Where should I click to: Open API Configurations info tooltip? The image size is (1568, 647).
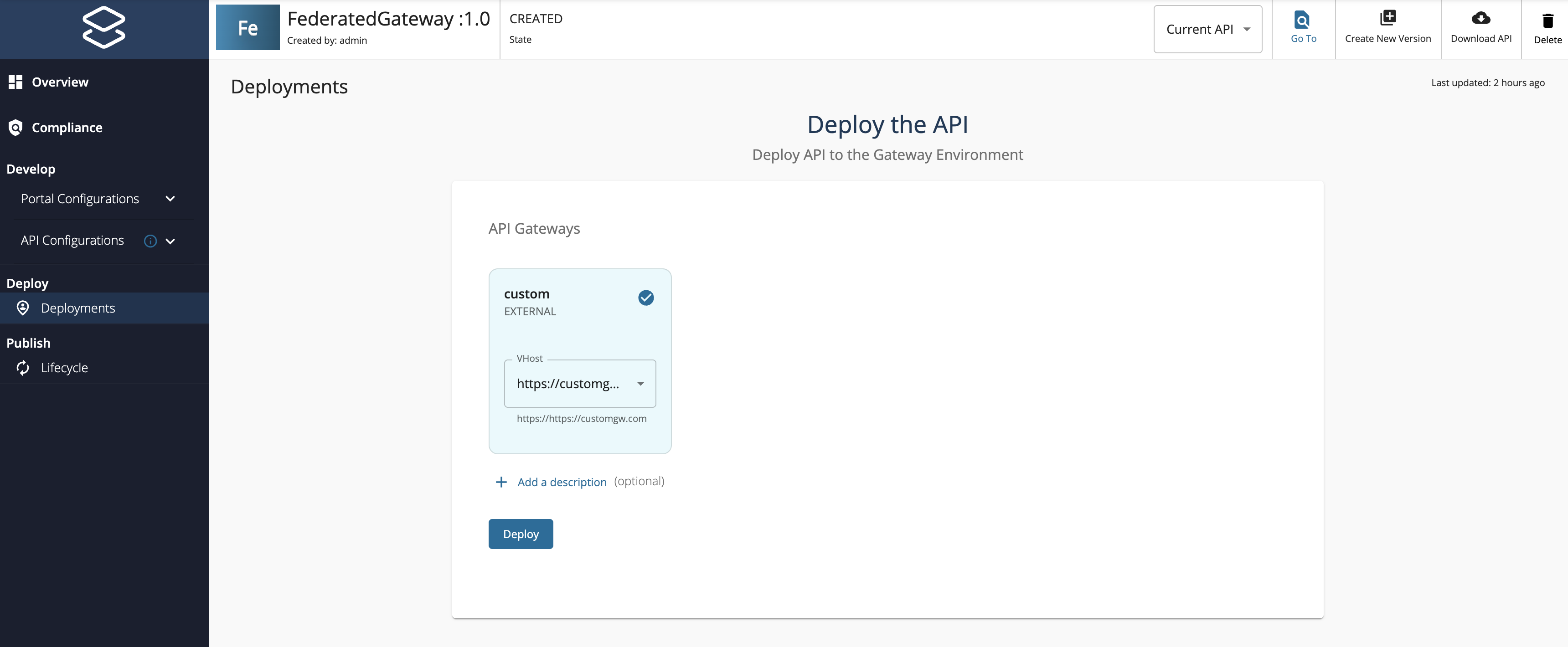click(x=150, y=241)
